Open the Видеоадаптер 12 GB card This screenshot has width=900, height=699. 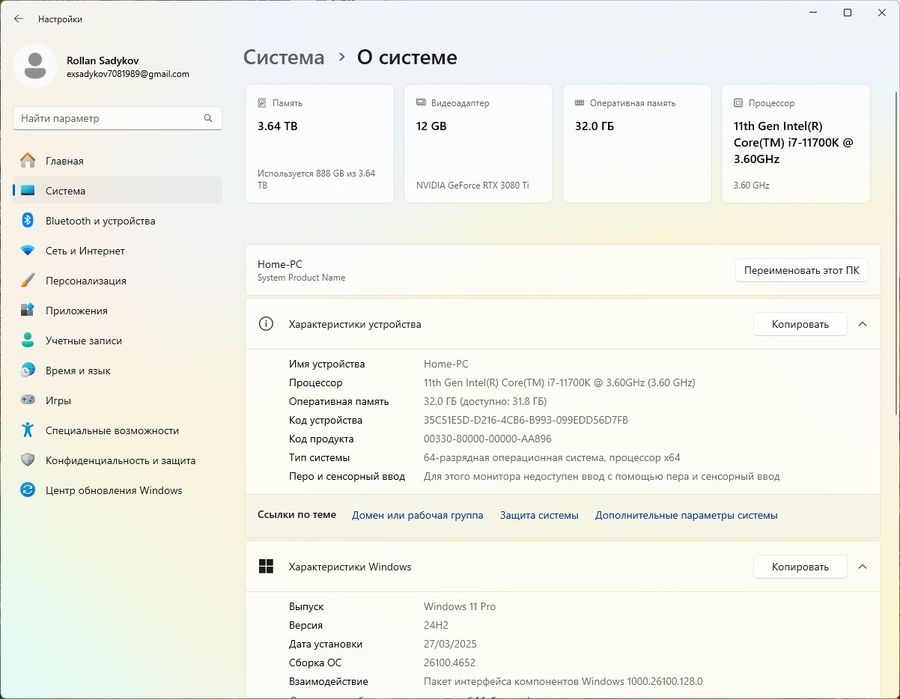[x=478, y=143]
